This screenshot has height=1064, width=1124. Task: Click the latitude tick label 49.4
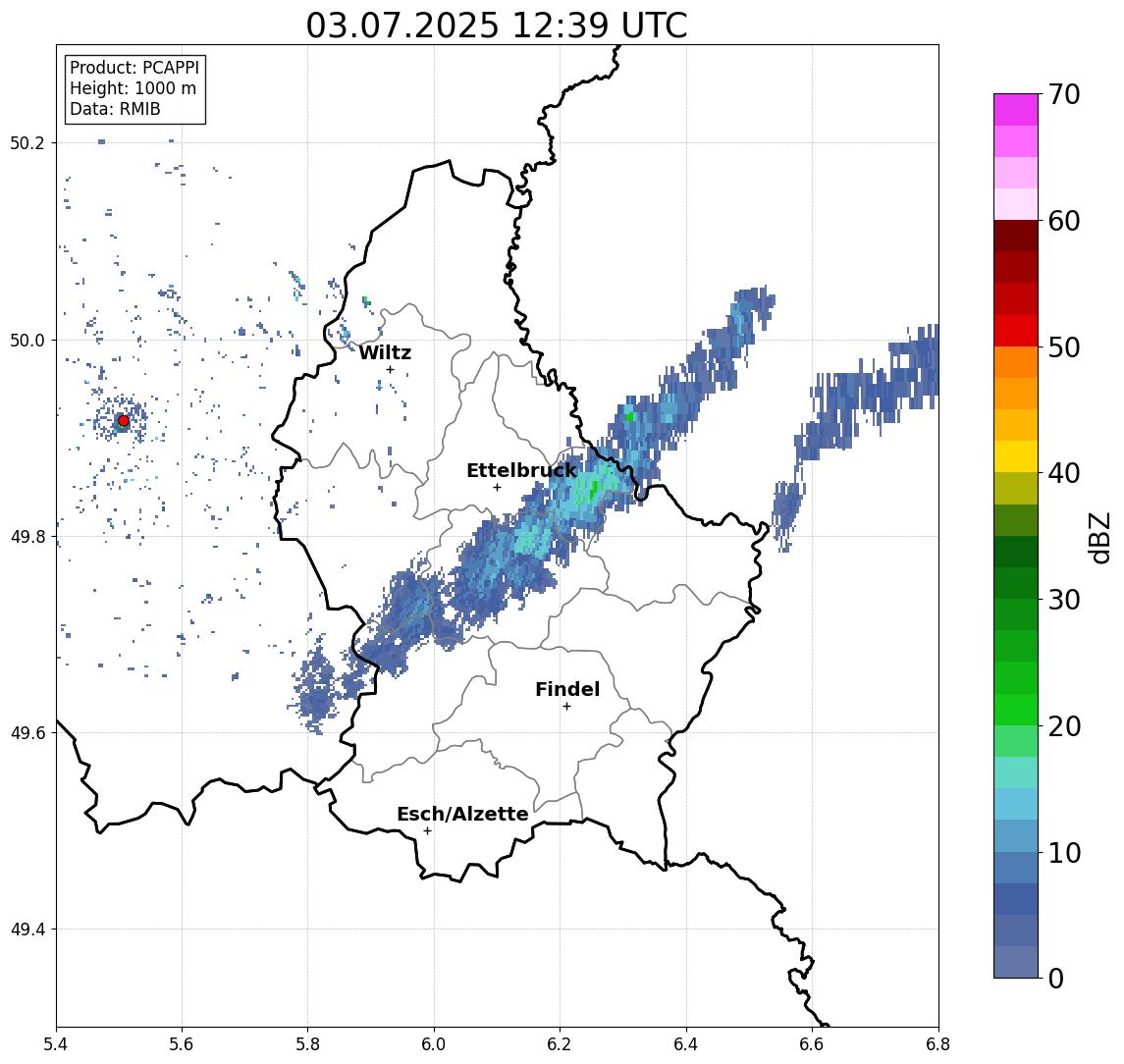coord(27,930)
